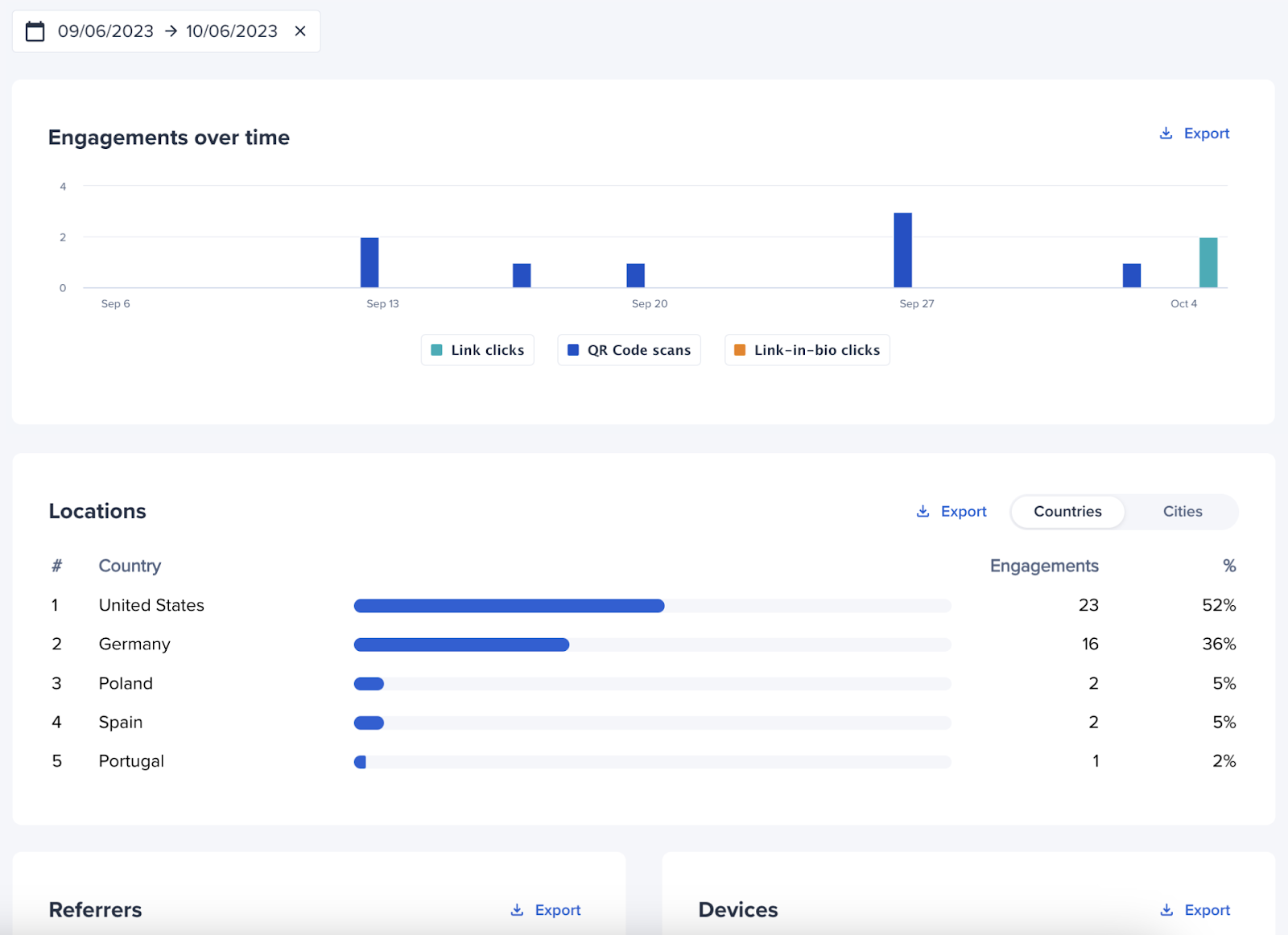Open the date range picker
This screenshot has width=1288, height=935.
[167, 31]
